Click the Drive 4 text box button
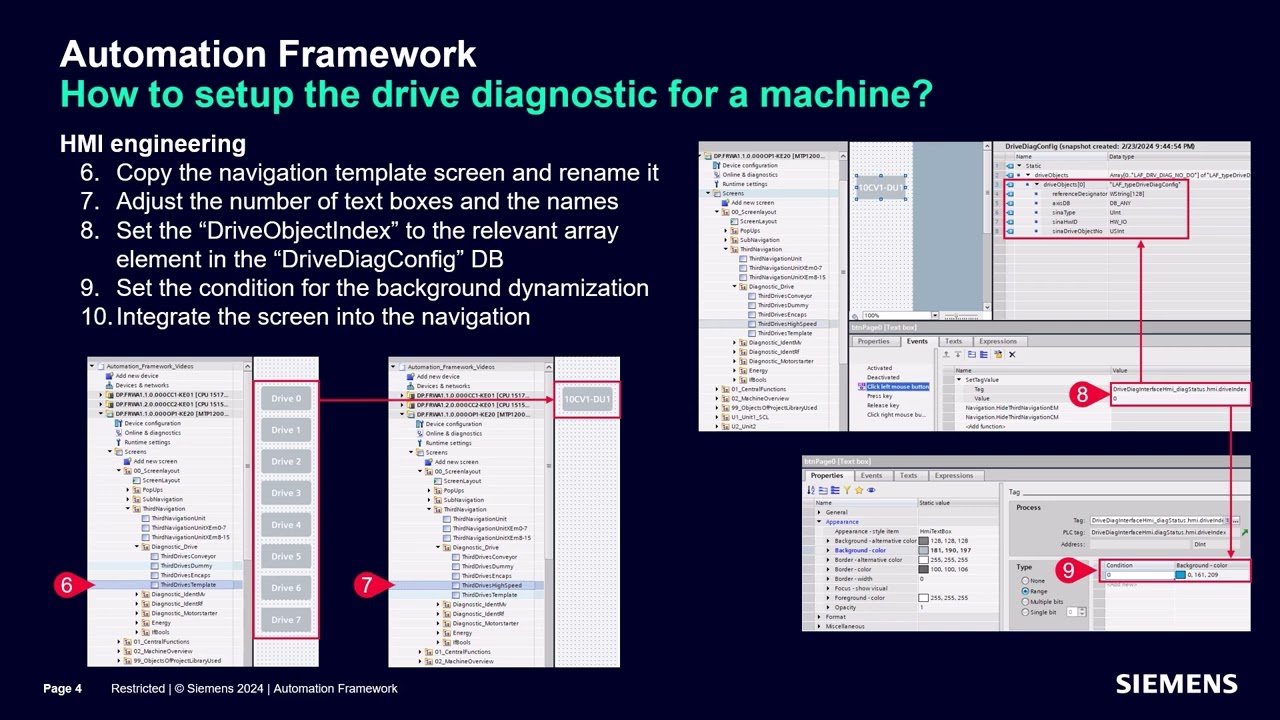The height and width of the screenshot is (720, 1280). click(x=286, y=524)
